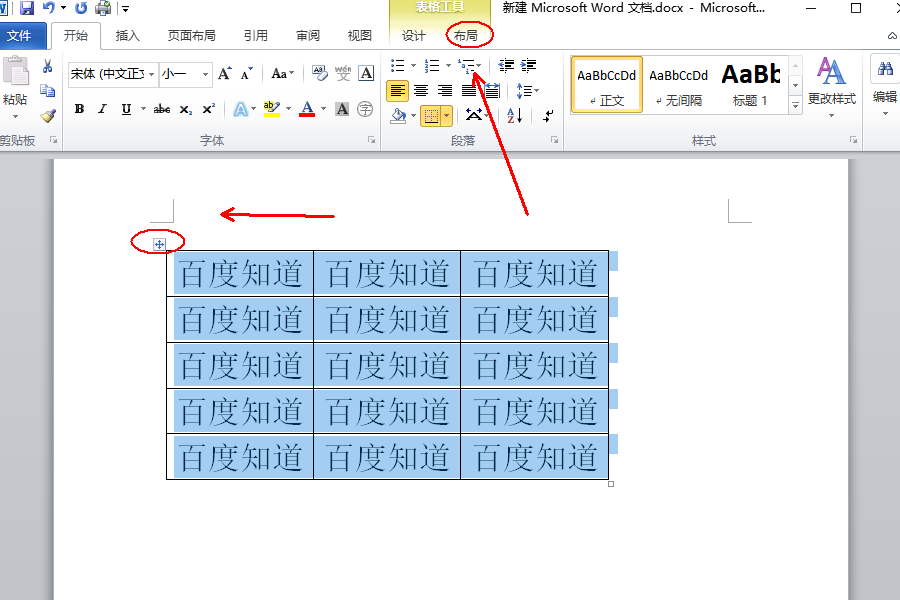
Task: Expand the styles gallery More arrow
Action: point(796,105)
